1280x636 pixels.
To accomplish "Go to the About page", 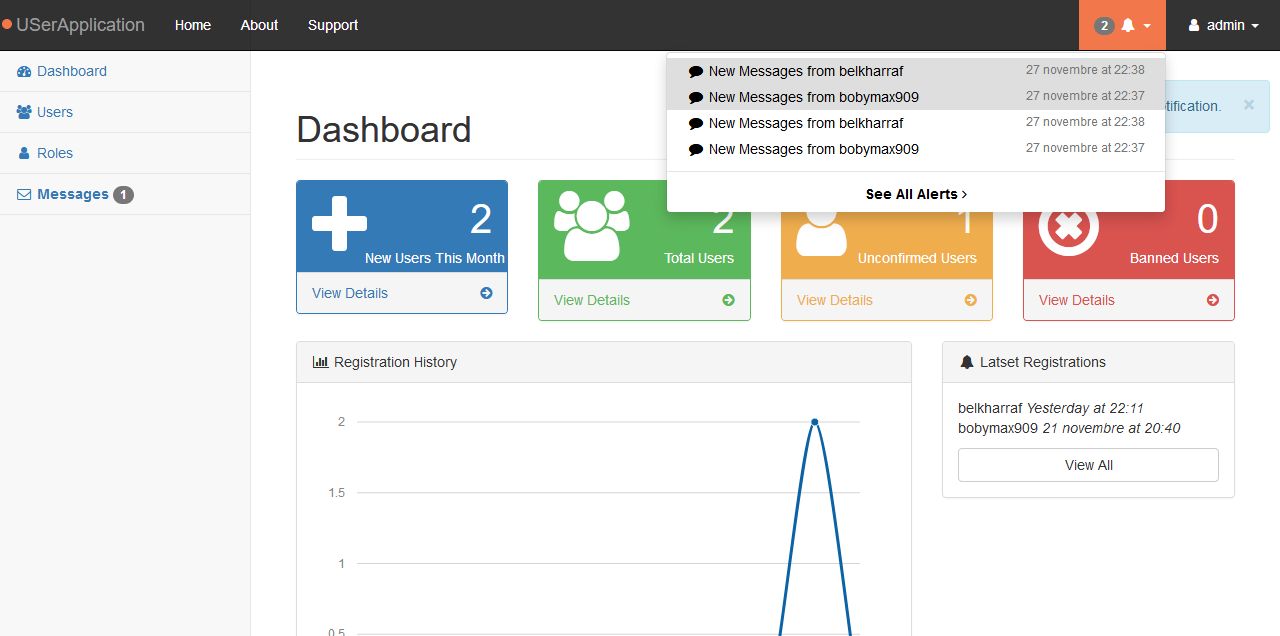I will [259, 25].
